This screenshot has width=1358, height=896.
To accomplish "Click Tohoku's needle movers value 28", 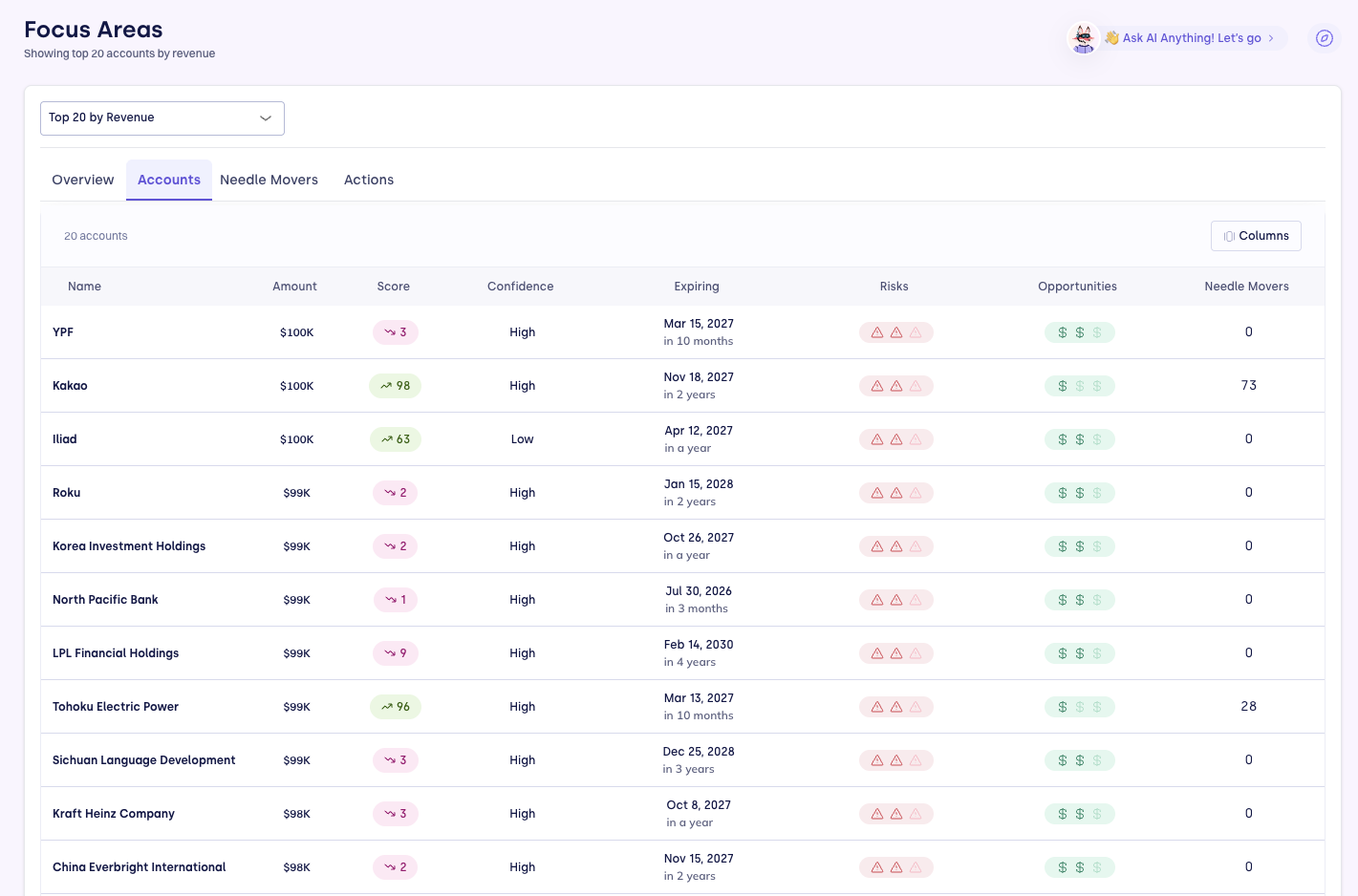I will 1248,707.
